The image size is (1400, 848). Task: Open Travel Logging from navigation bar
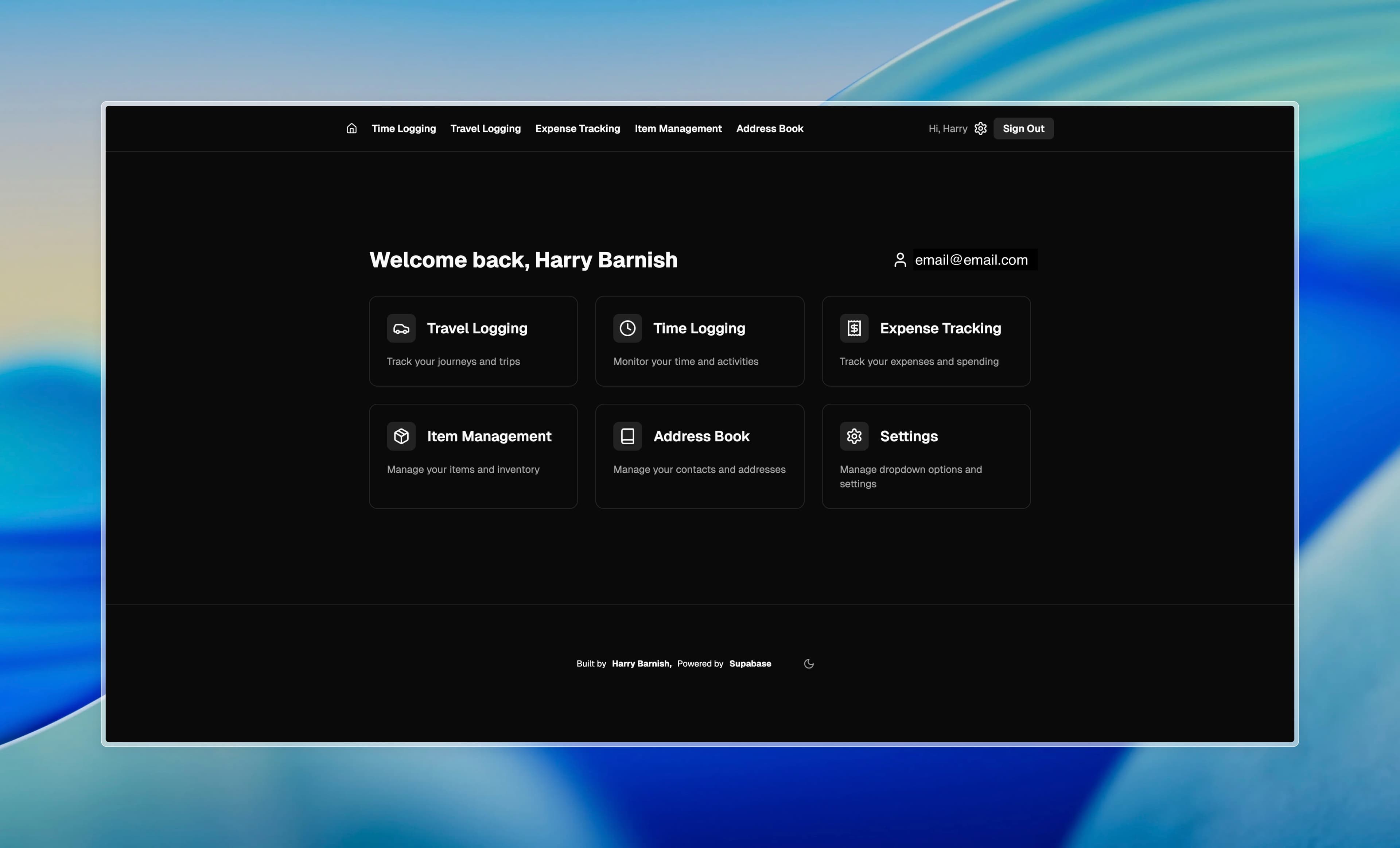pos(485,128)
